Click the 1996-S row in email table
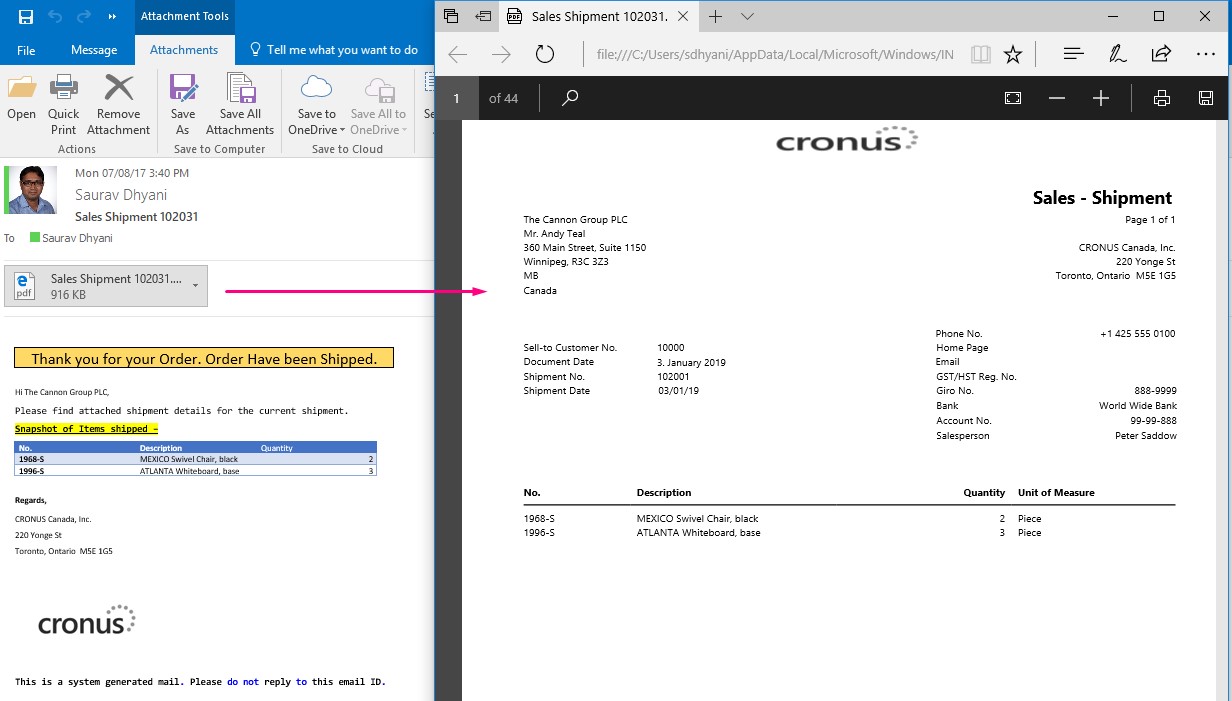 coord(195,470)
